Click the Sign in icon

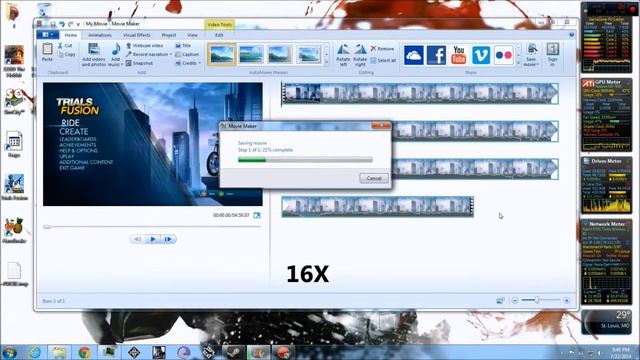click(x=553, y=49)
